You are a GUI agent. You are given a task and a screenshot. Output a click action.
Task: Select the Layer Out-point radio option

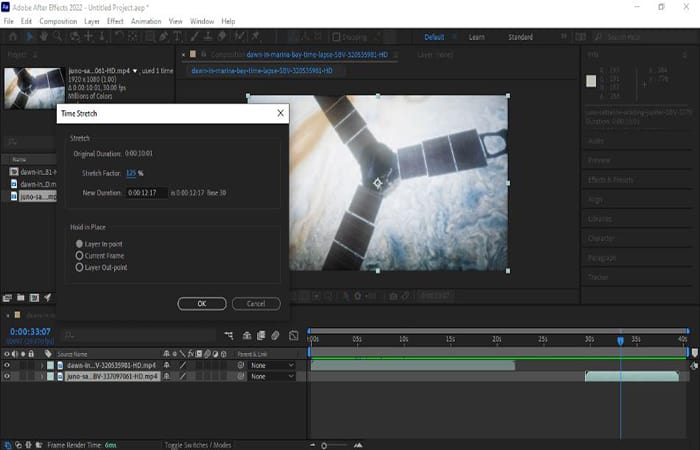click(79, 267)
